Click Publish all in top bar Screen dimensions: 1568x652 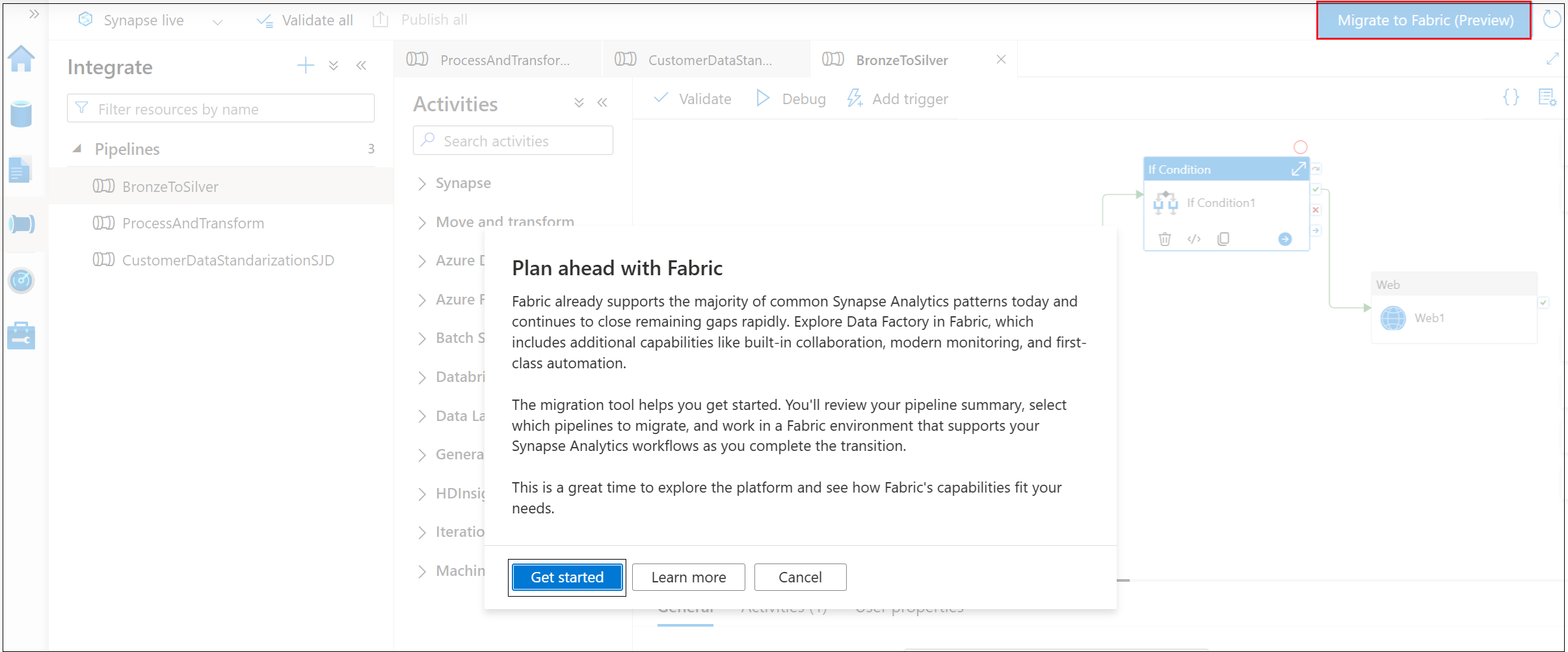pyautogui.click(x=420, y=20)
